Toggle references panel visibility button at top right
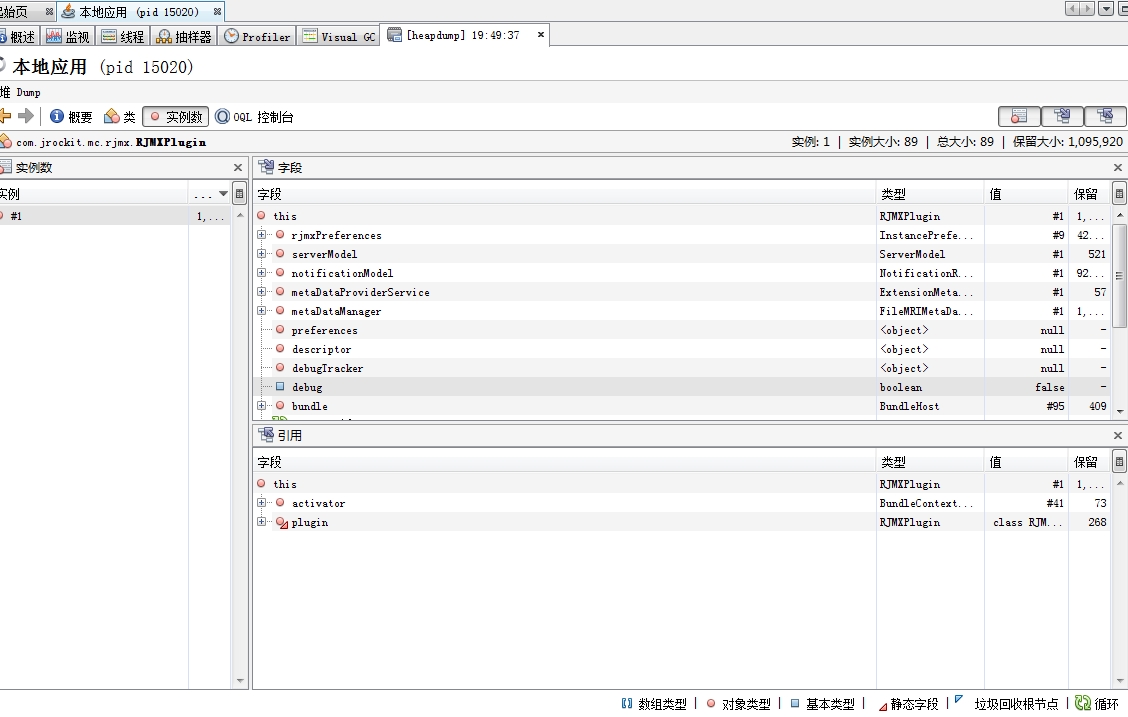 (1105, 116)
